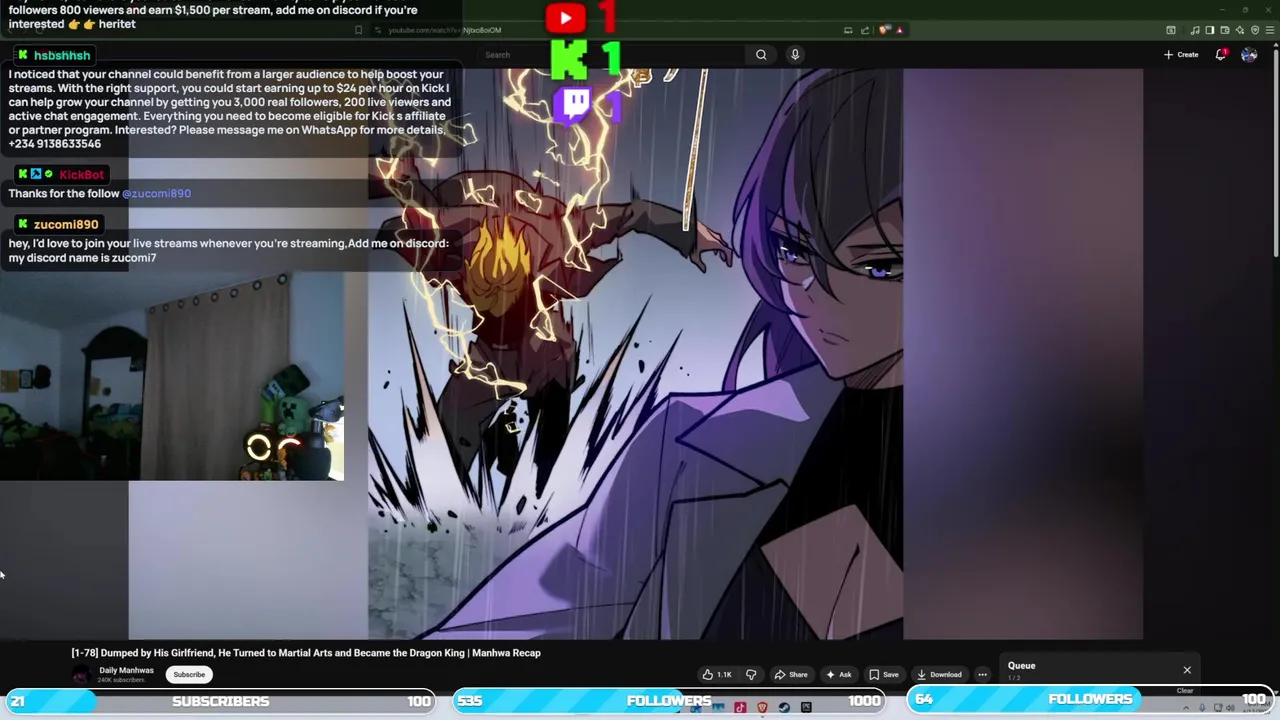Click the address bar share page icon
Viewport: 1280px width, 720px height.
pyautogui.click(x=865, y=30)
